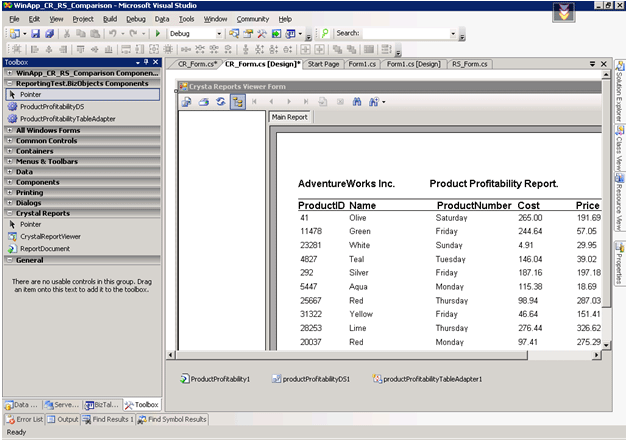Collapse General toolbox group
The image size is (629, 441).
[x=10, y=260]
